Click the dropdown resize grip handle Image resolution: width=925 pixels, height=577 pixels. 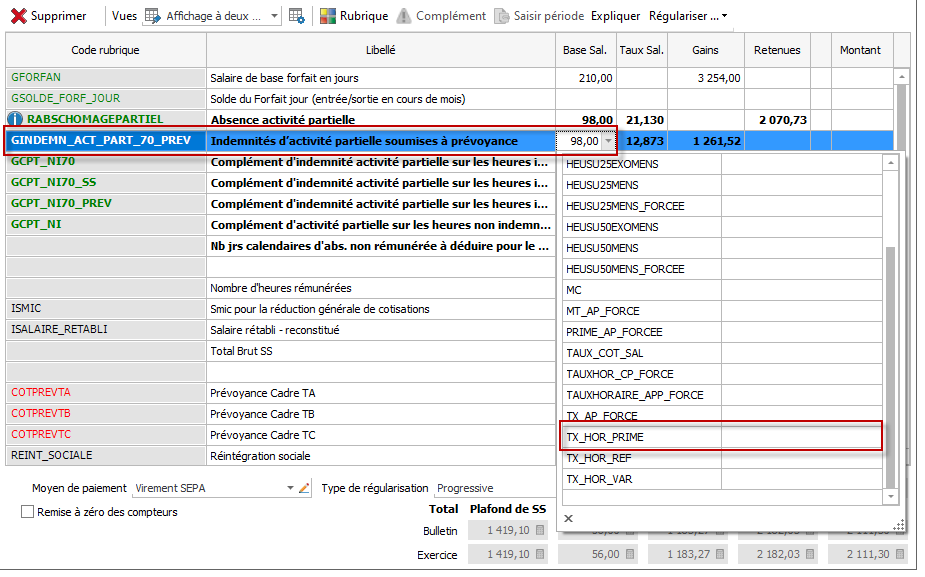pyautogui.click(x=898, y=525)
